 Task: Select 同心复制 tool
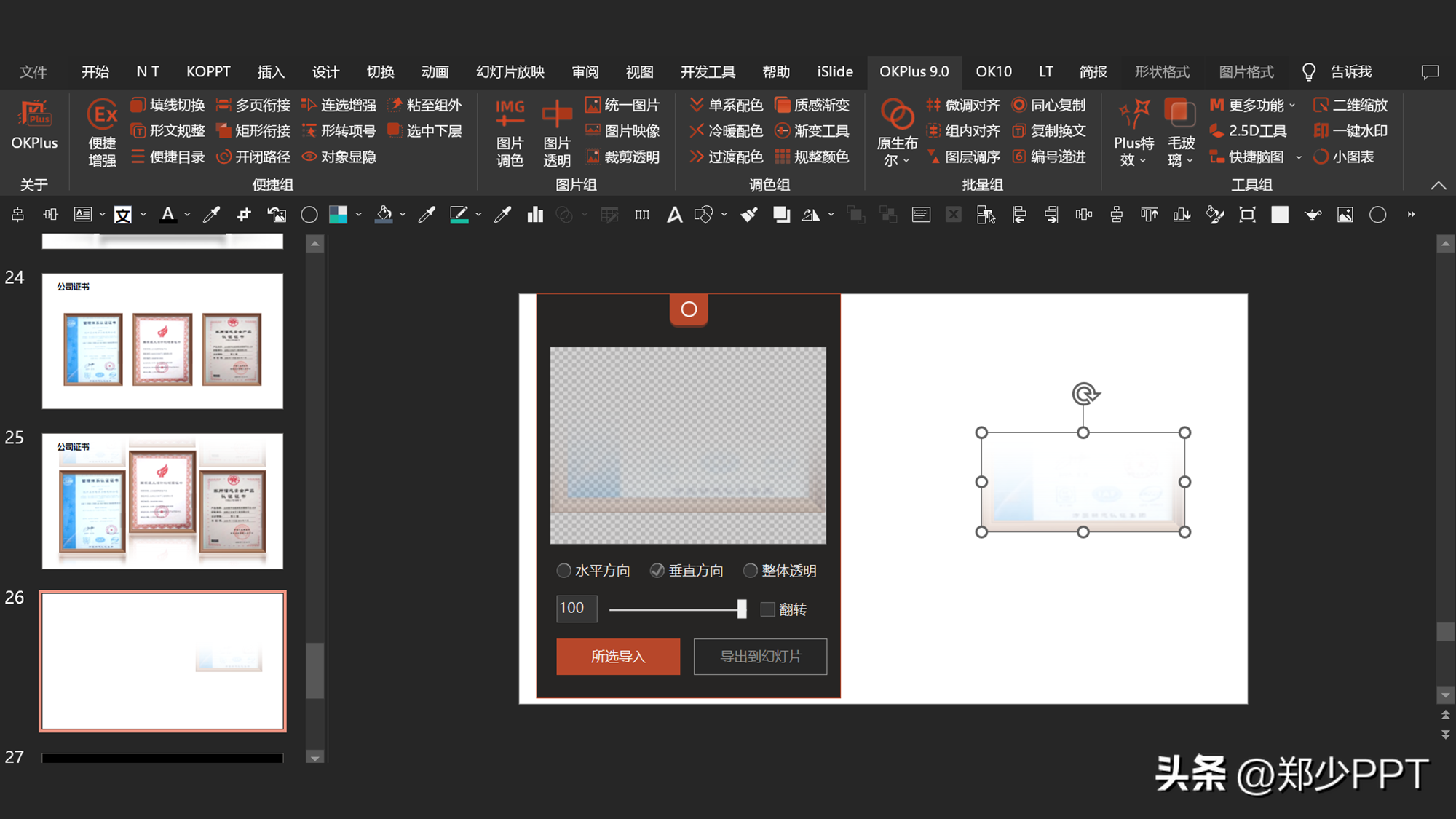(x=1049, y=106)
